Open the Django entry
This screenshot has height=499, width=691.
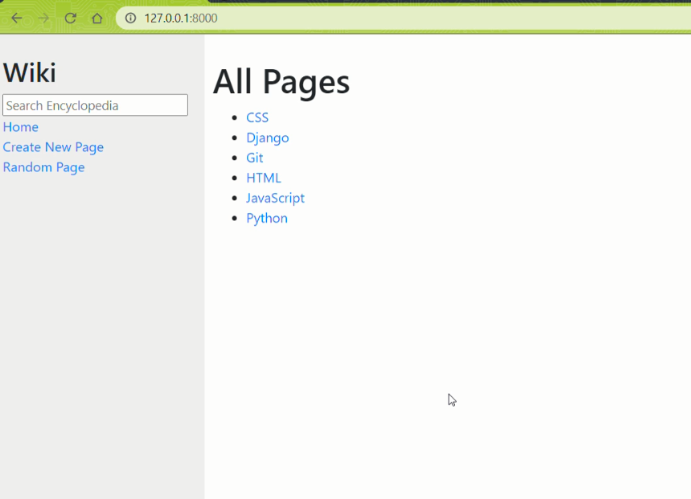pyautogui.click(x=267, y=138)
